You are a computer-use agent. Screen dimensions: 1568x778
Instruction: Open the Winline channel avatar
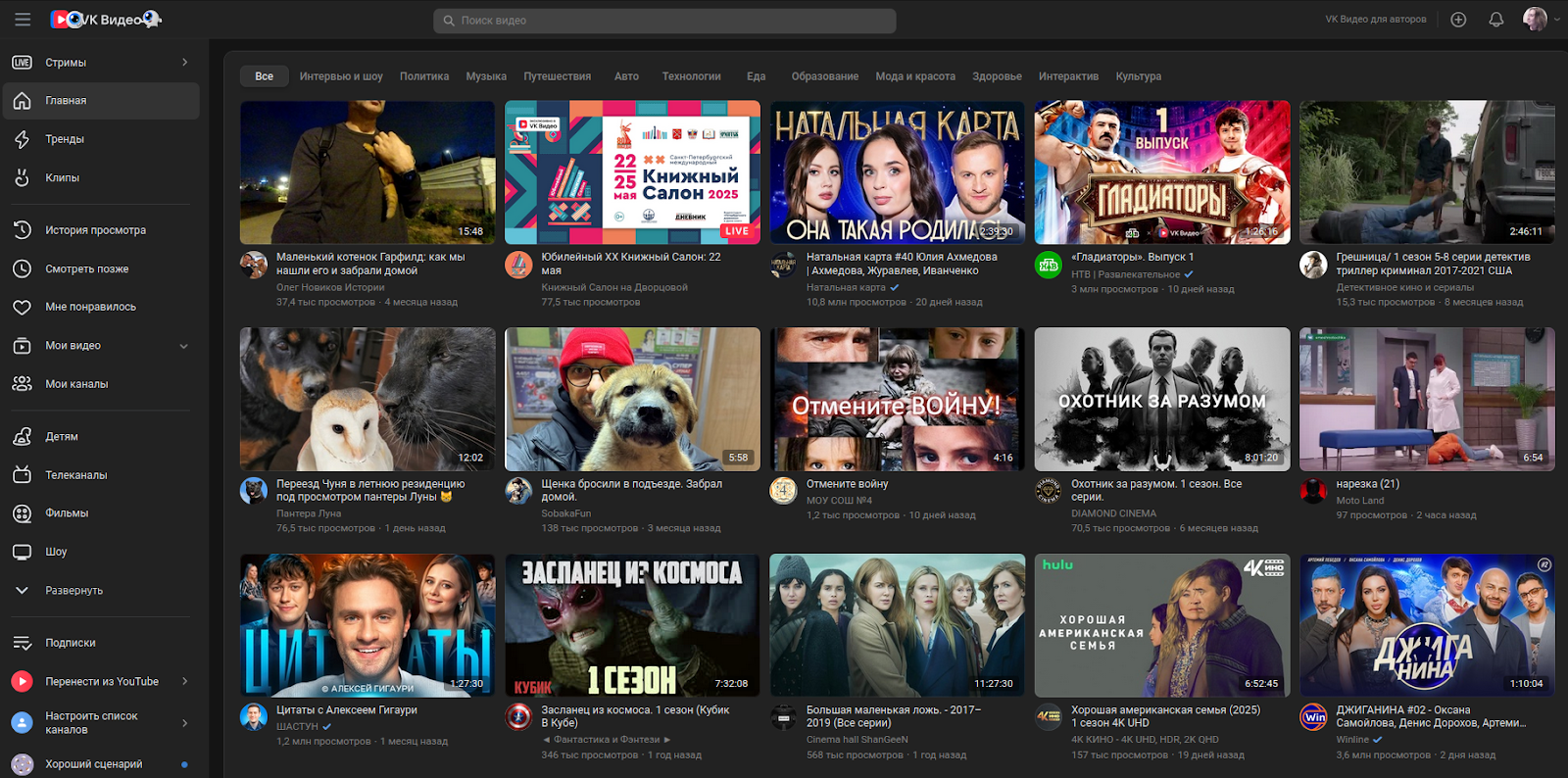click(1313, 717)
